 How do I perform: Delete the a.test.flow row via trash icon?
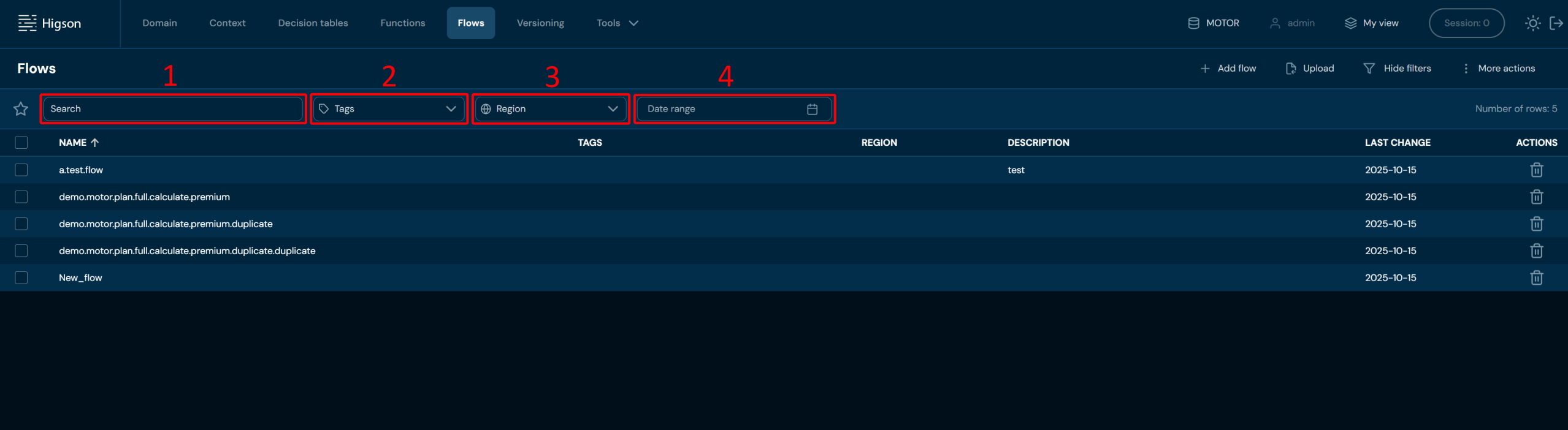[x=1536, y=170]
